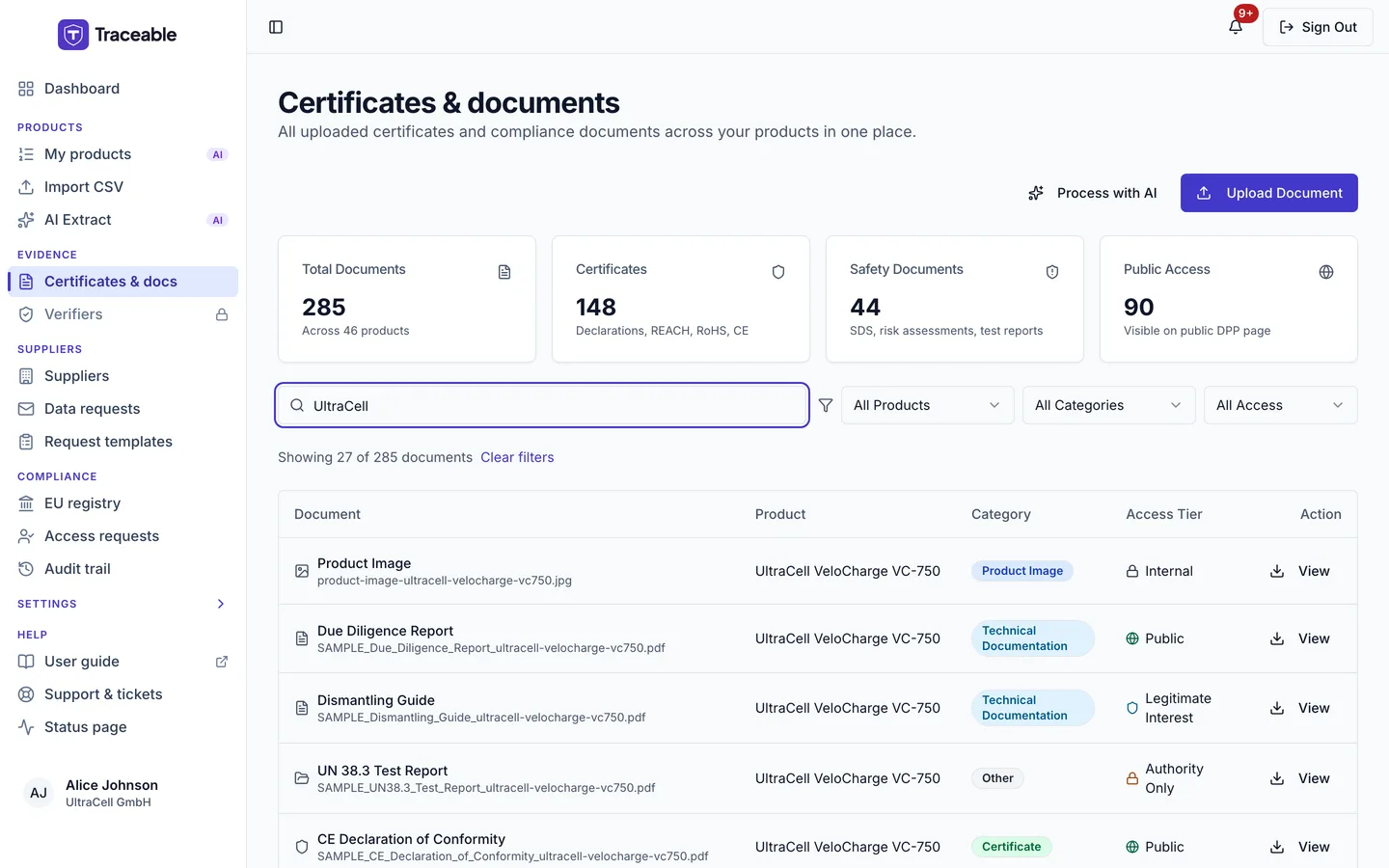Open Suppliers page
1389x868 pixels.
[x=123, y=376]
